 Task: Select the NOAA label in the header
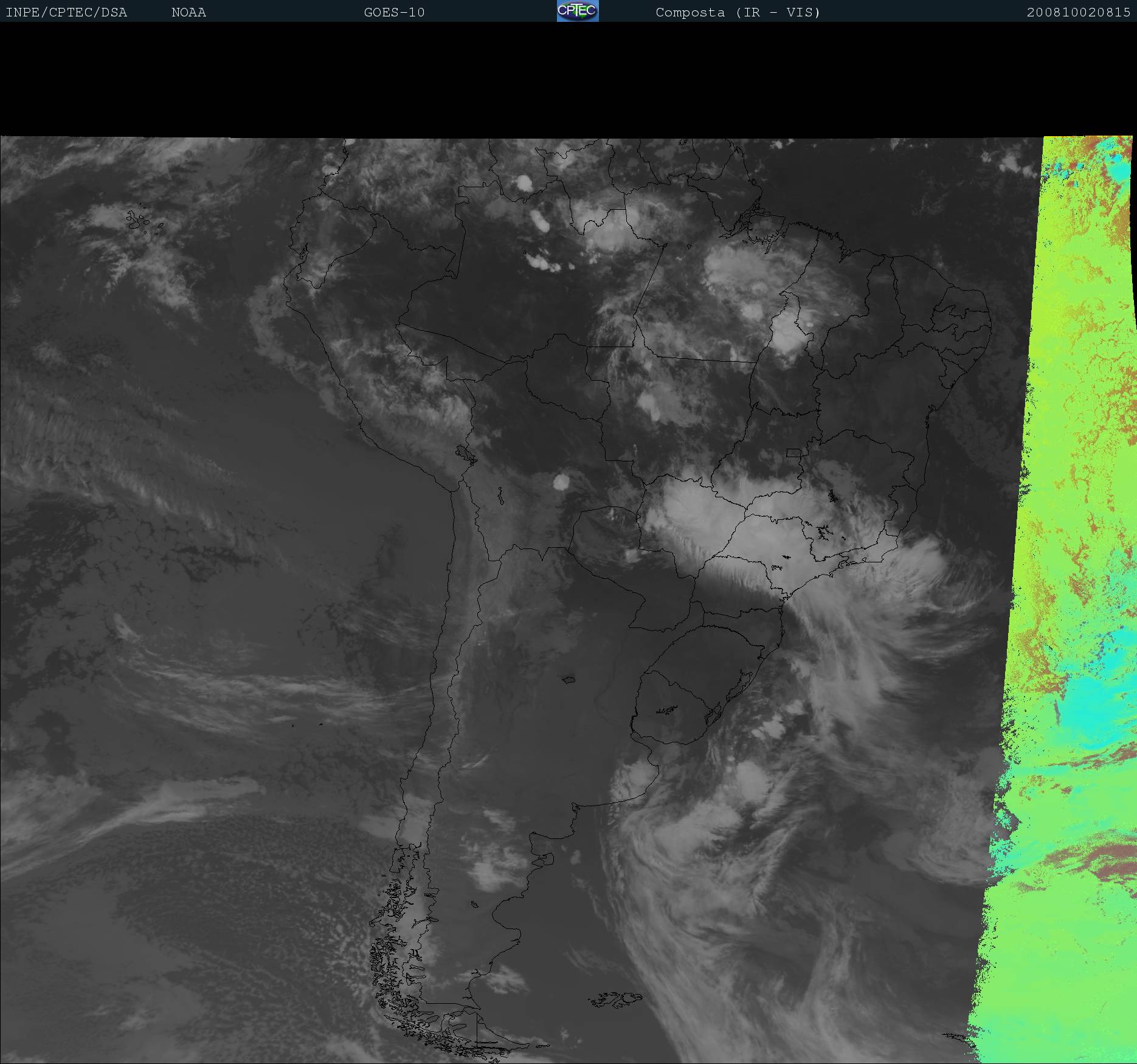[x=188, y=13]
